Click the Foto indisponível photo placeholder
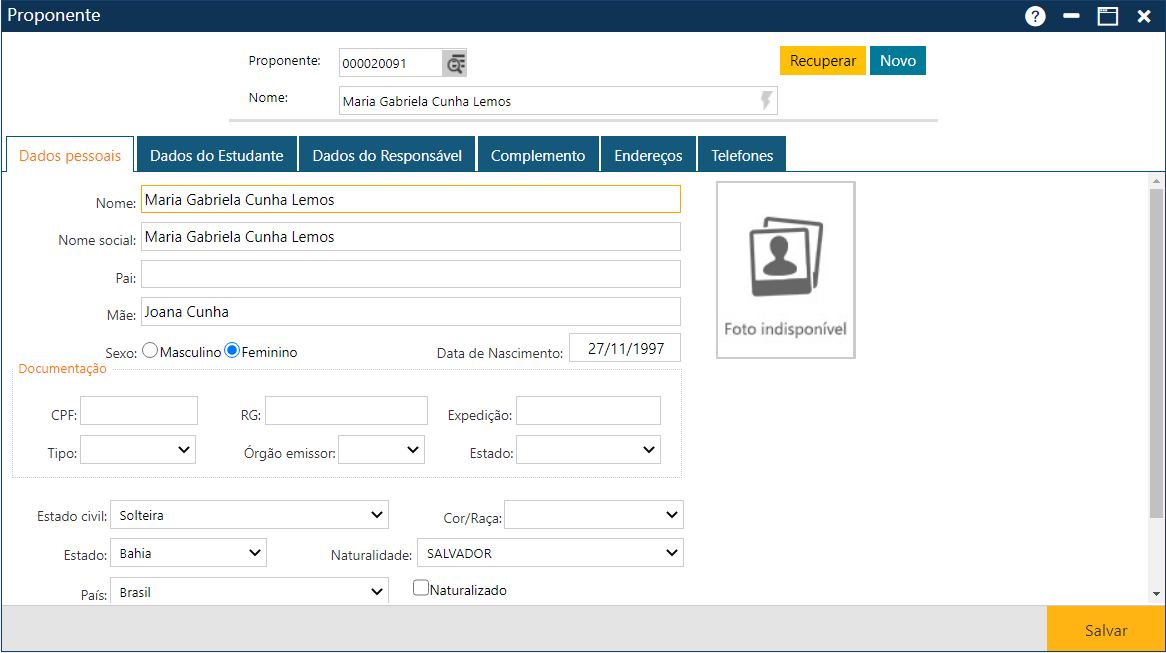Viewport: 1166px width, 653px height. (x=785, y=270)
